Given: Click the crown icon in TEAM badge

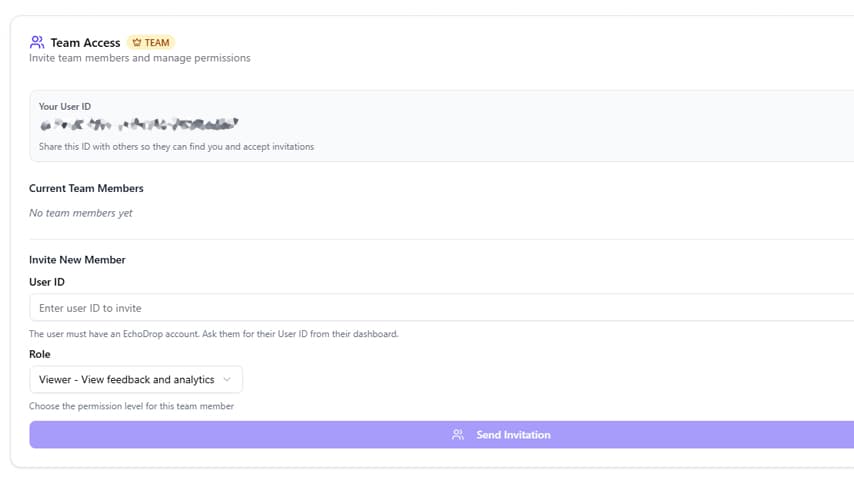Looking at the screenshot, I should point(137,43).
